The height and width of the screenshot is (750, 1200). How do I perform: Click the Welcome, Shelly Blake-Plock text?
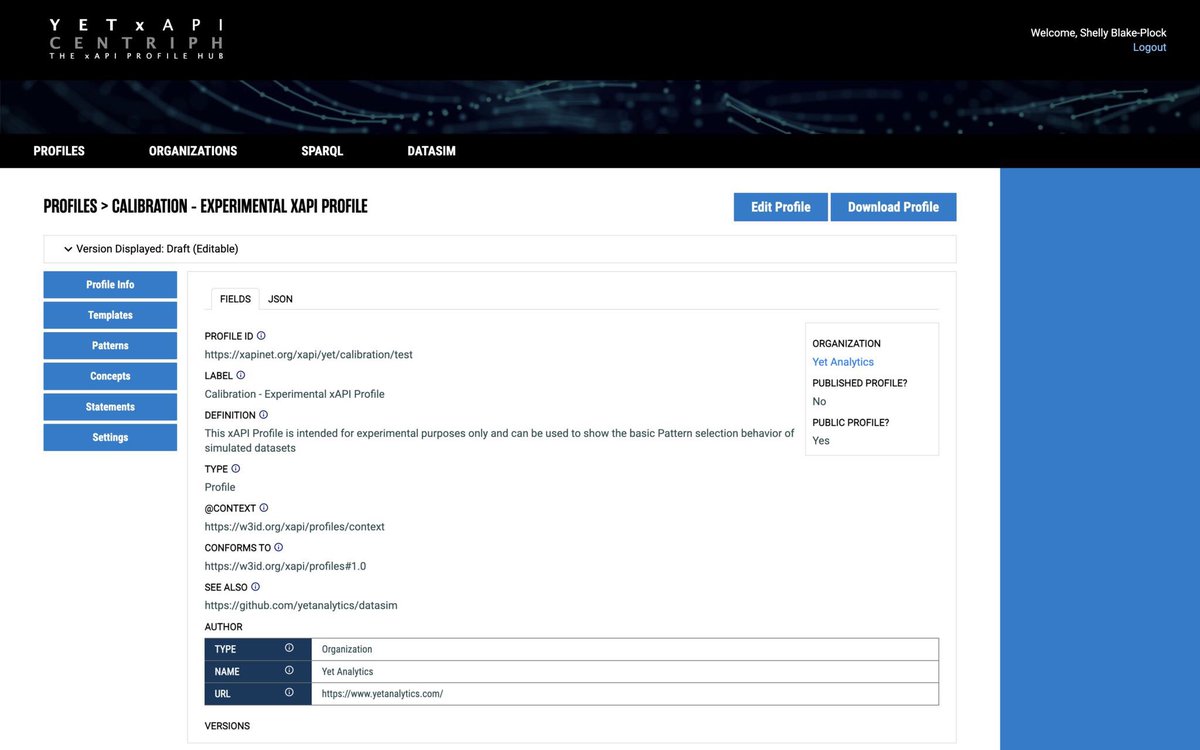pyautogui.click(x=1099, y=33)
